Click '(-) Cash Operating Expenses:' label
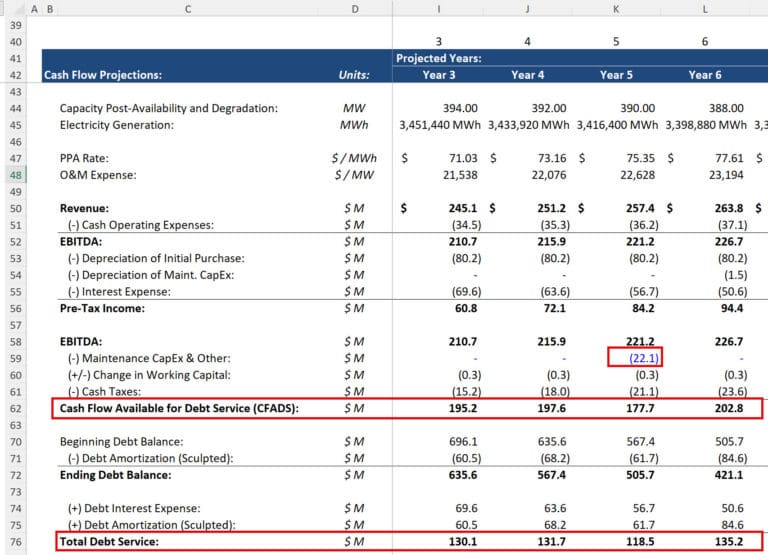This screenshot has height=555, width=768. [141, 225]
